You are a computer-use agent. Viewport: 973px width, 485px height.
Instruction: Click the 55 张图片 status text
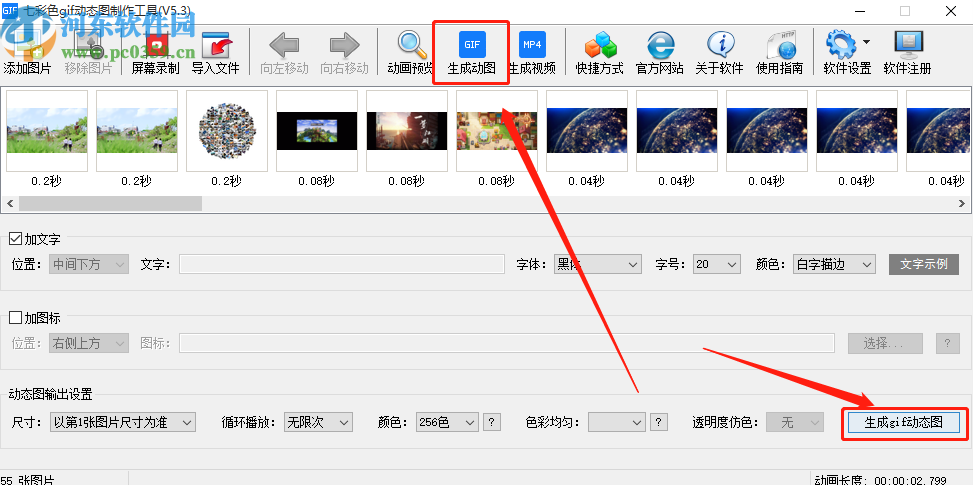point(27,480)
